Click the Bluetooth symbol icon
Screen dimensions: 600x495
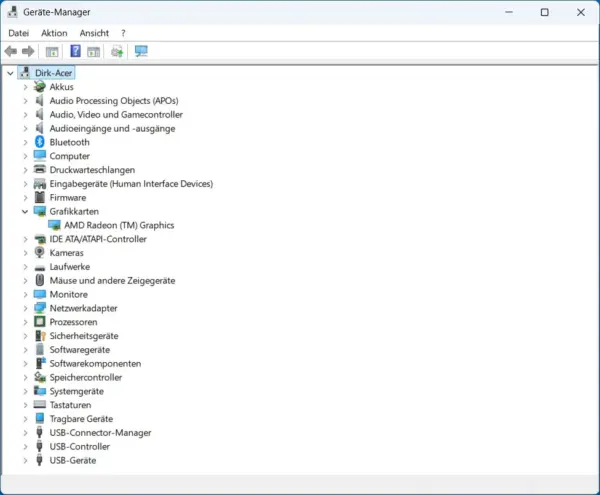tap(39, 142)
